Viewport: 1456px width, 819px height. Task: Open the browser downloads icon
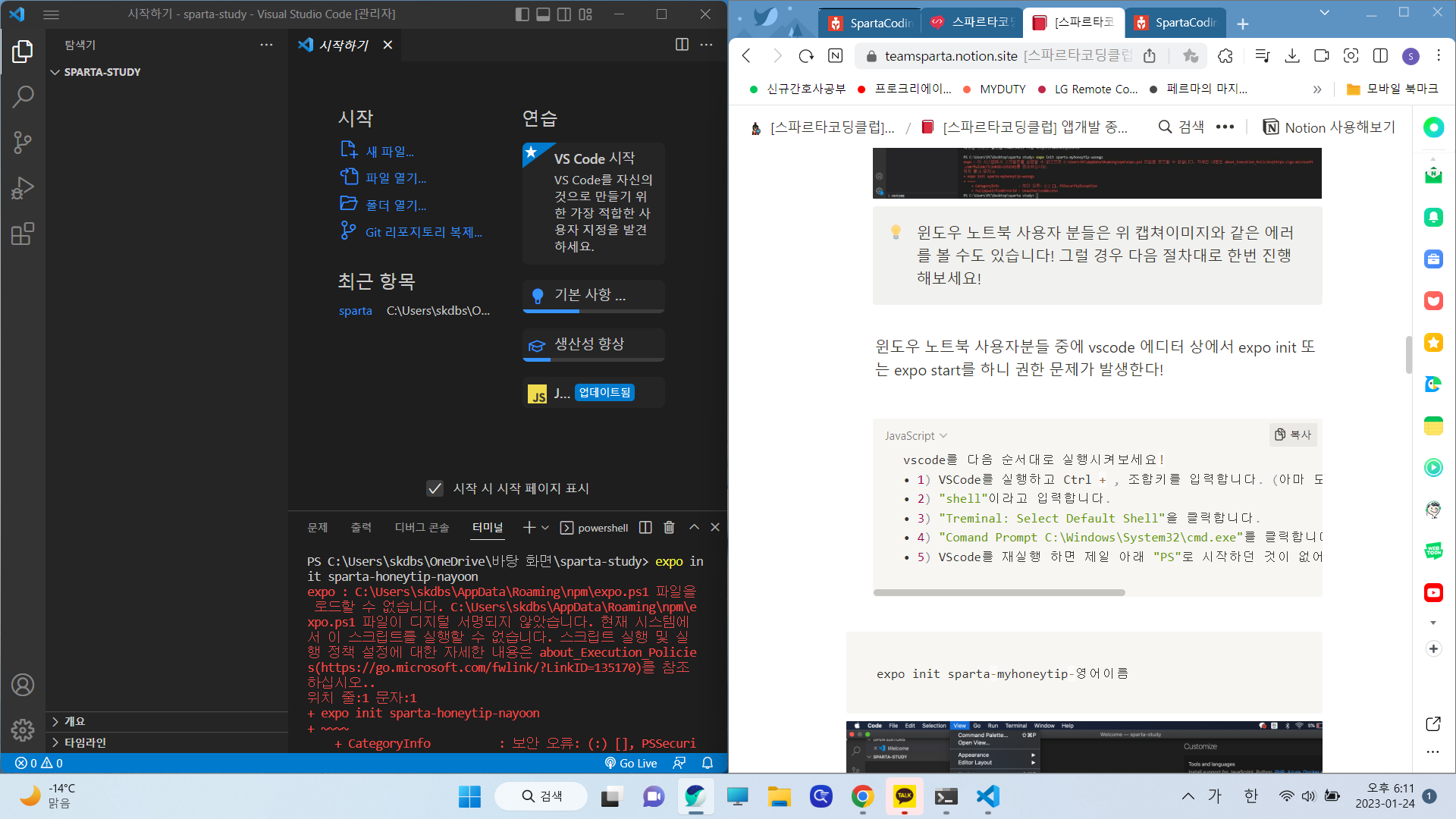click(1292, 55)
